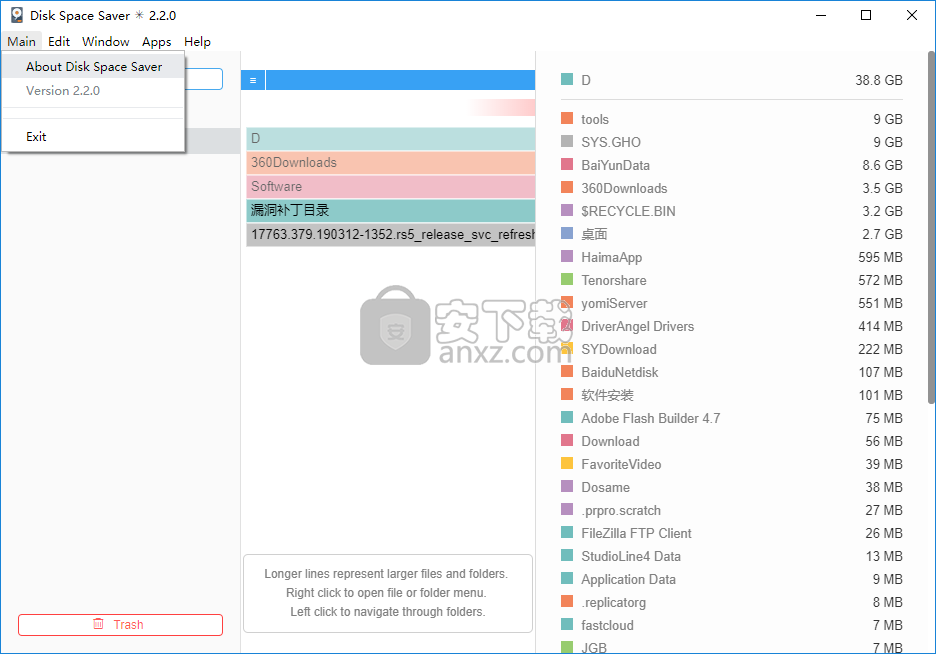Click teal swatch beside Adobe Flash Builder
The image size is (936, 654).
567,417
